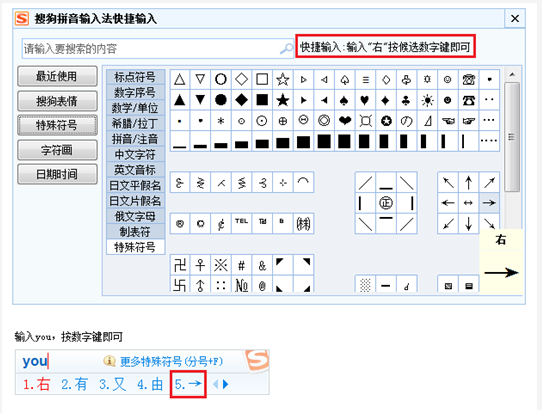Screen dimensions: 542x413
Task: Select the hollow square symbol
Action: click(x=262, y=79)
